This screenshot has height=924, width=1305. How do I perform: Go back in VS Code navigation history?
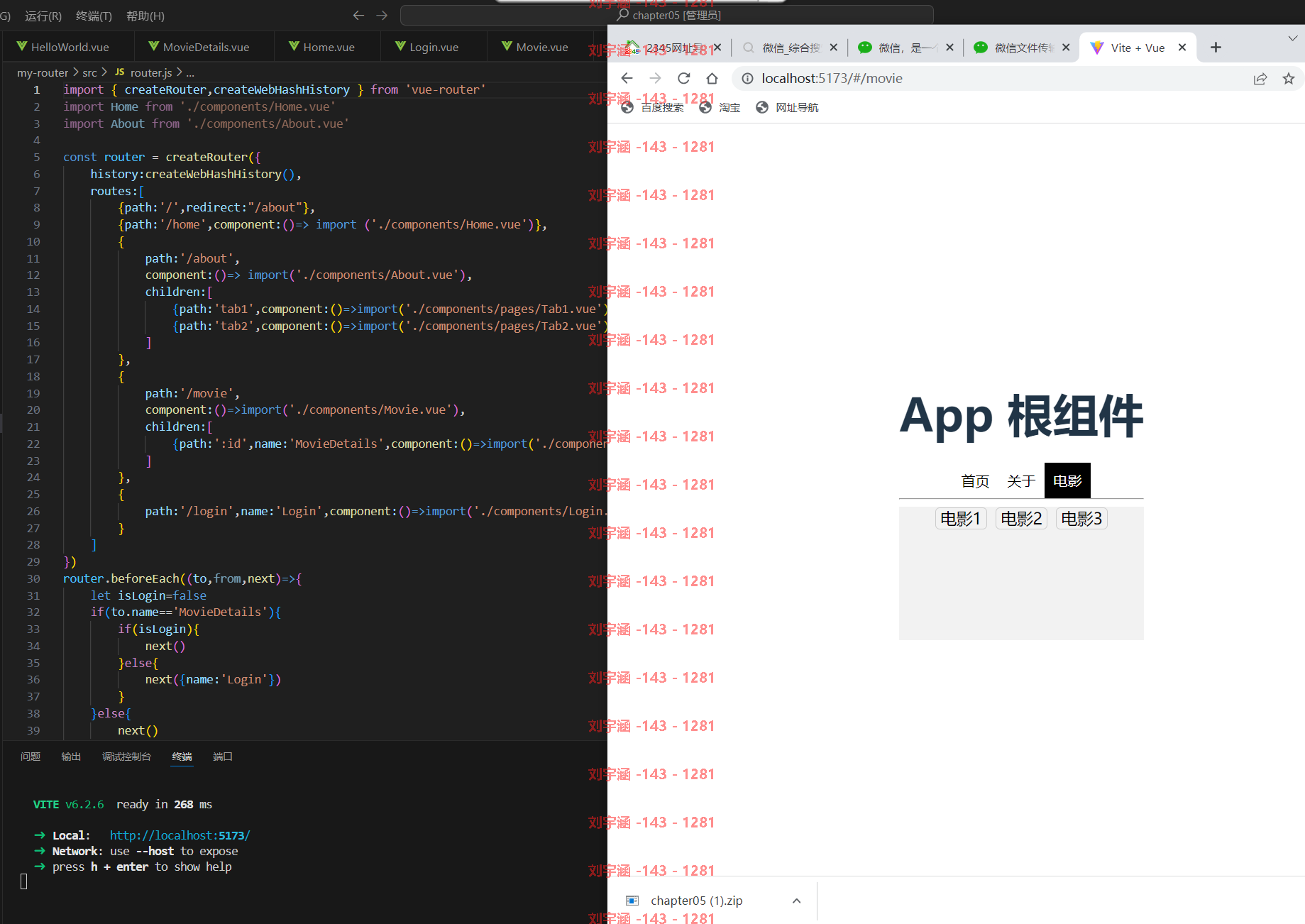pyautogui.click(x=358, y=15)
